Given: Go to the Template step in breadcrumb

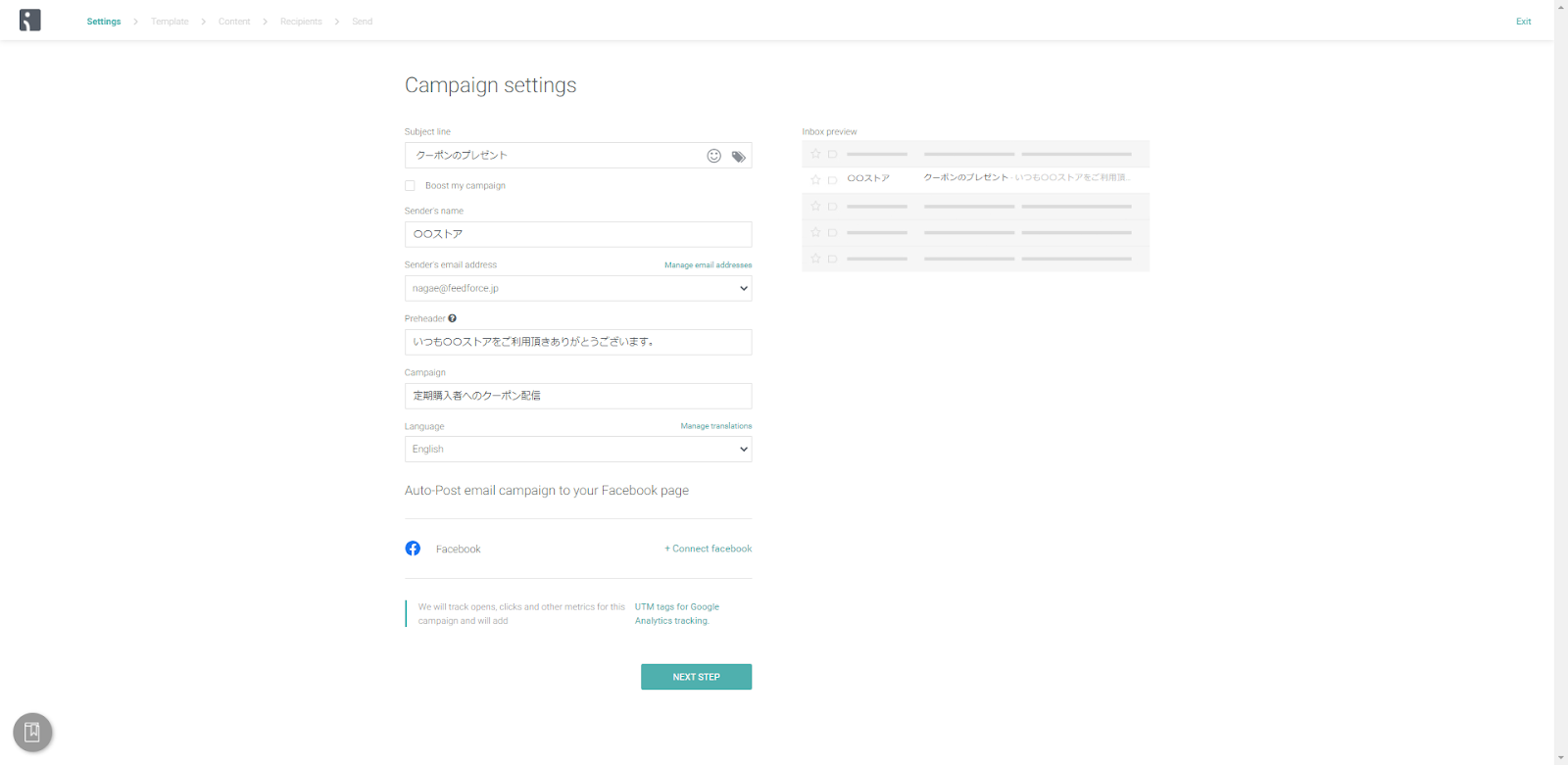Looking at the screenshot, I should 170,22.
